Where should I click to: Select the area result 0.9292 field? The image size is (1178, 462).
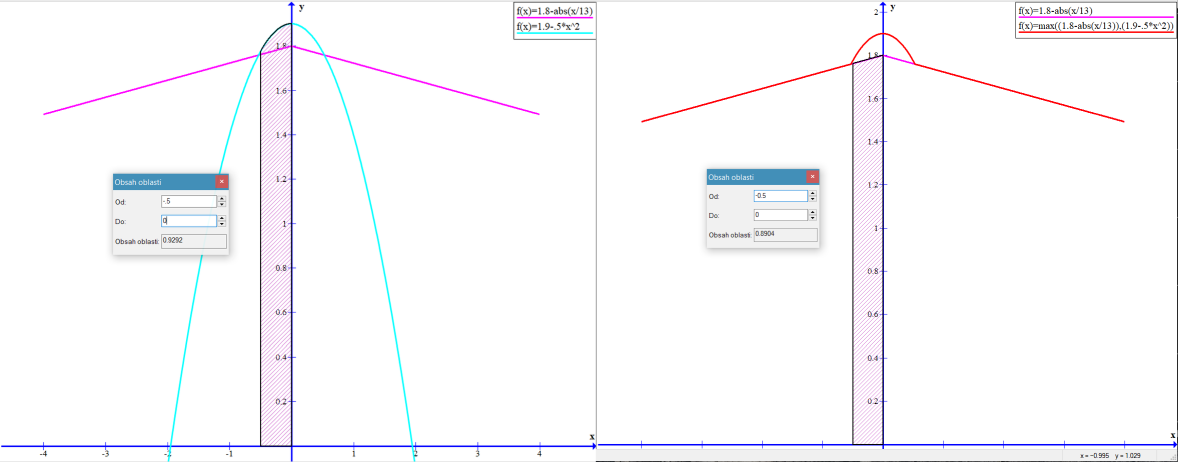pyautogui.click(x=193, y=241)
